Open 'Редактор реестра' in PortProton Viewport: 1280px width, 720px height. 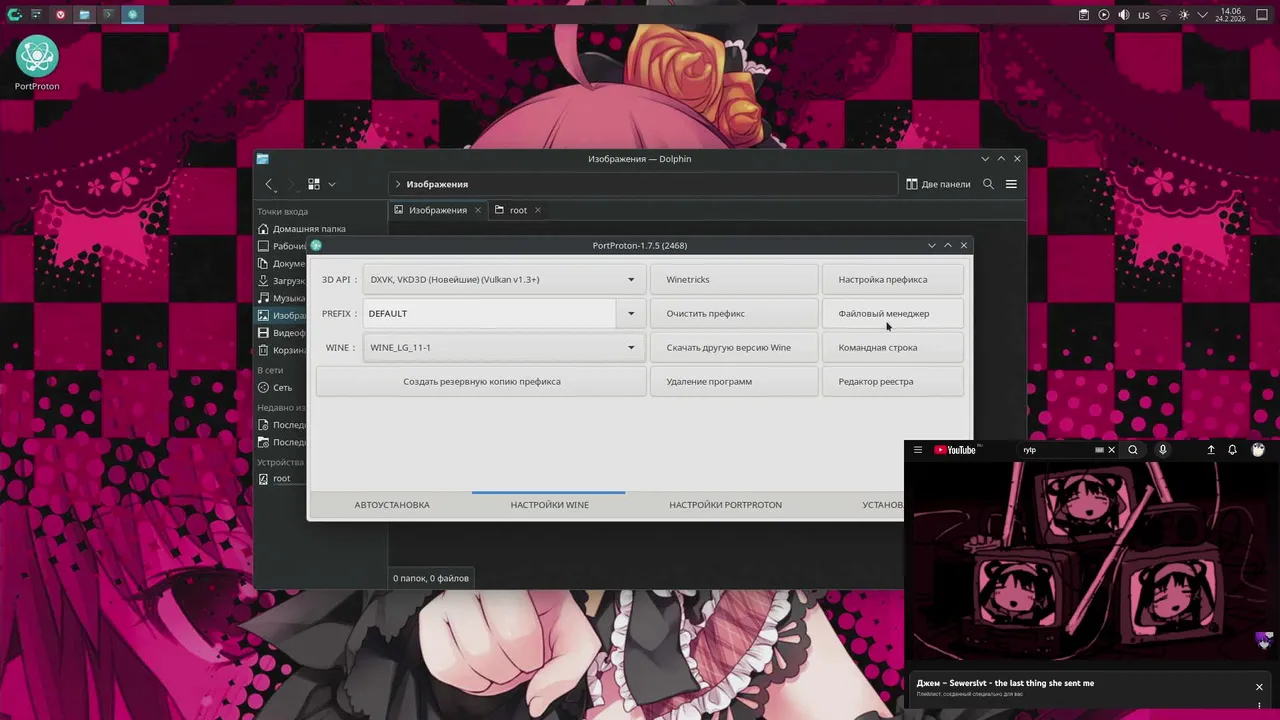893,382
